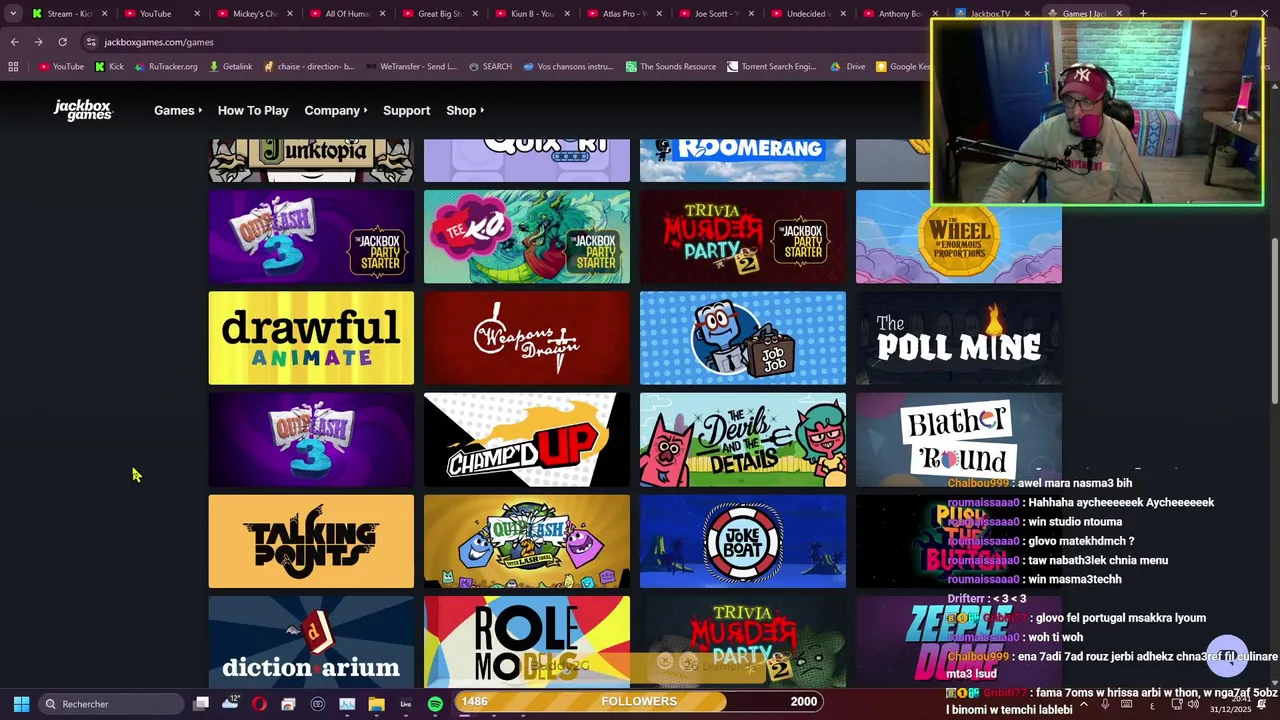Image resolution: width=1280 pixels, height=720 pixels.
Task: Open the Weapons Drawn game
Action: click(527, 338)
